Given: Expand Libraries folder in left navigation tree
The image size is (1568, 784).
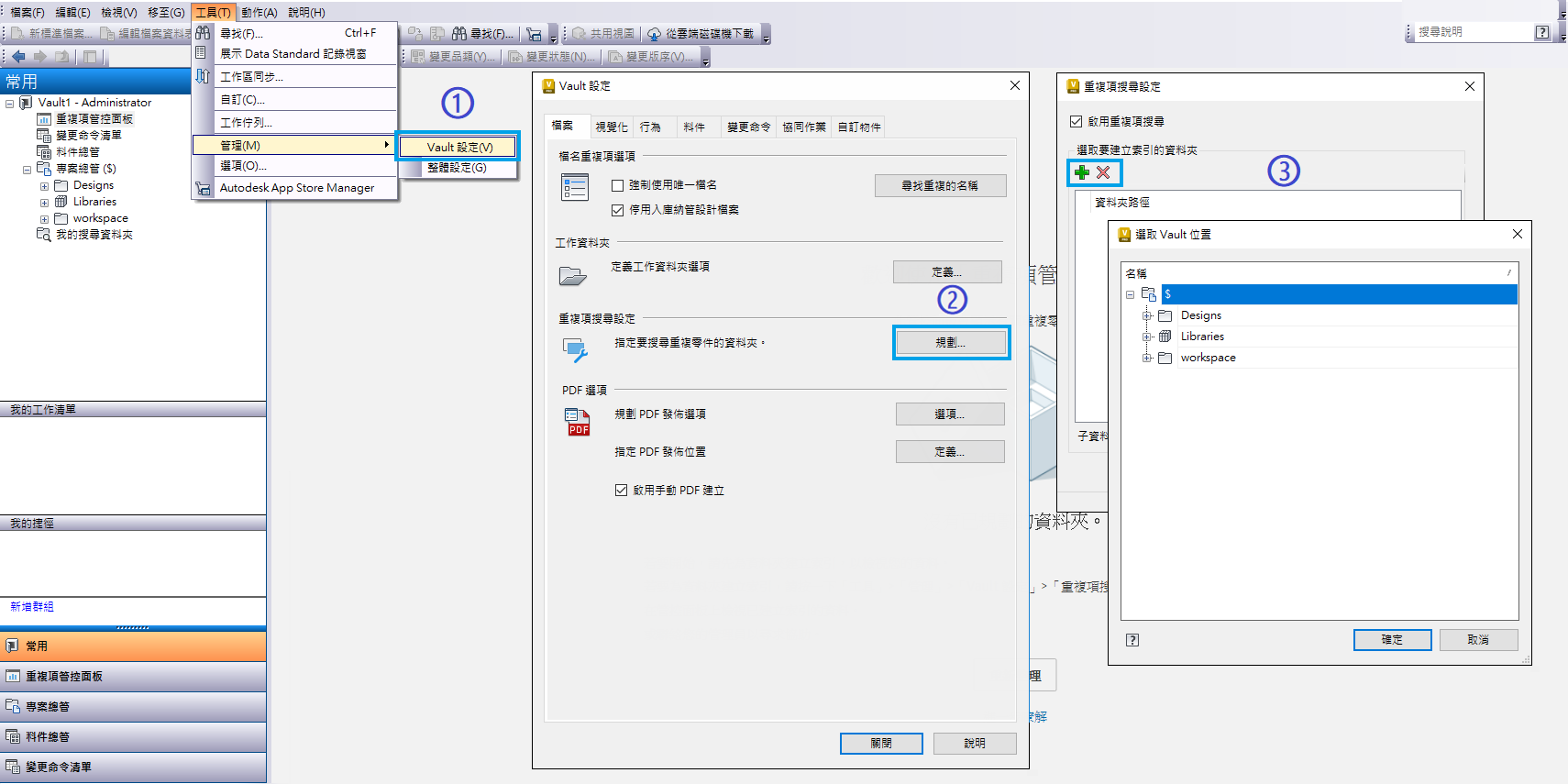Looking at the screenshot, I should [44, 203].
